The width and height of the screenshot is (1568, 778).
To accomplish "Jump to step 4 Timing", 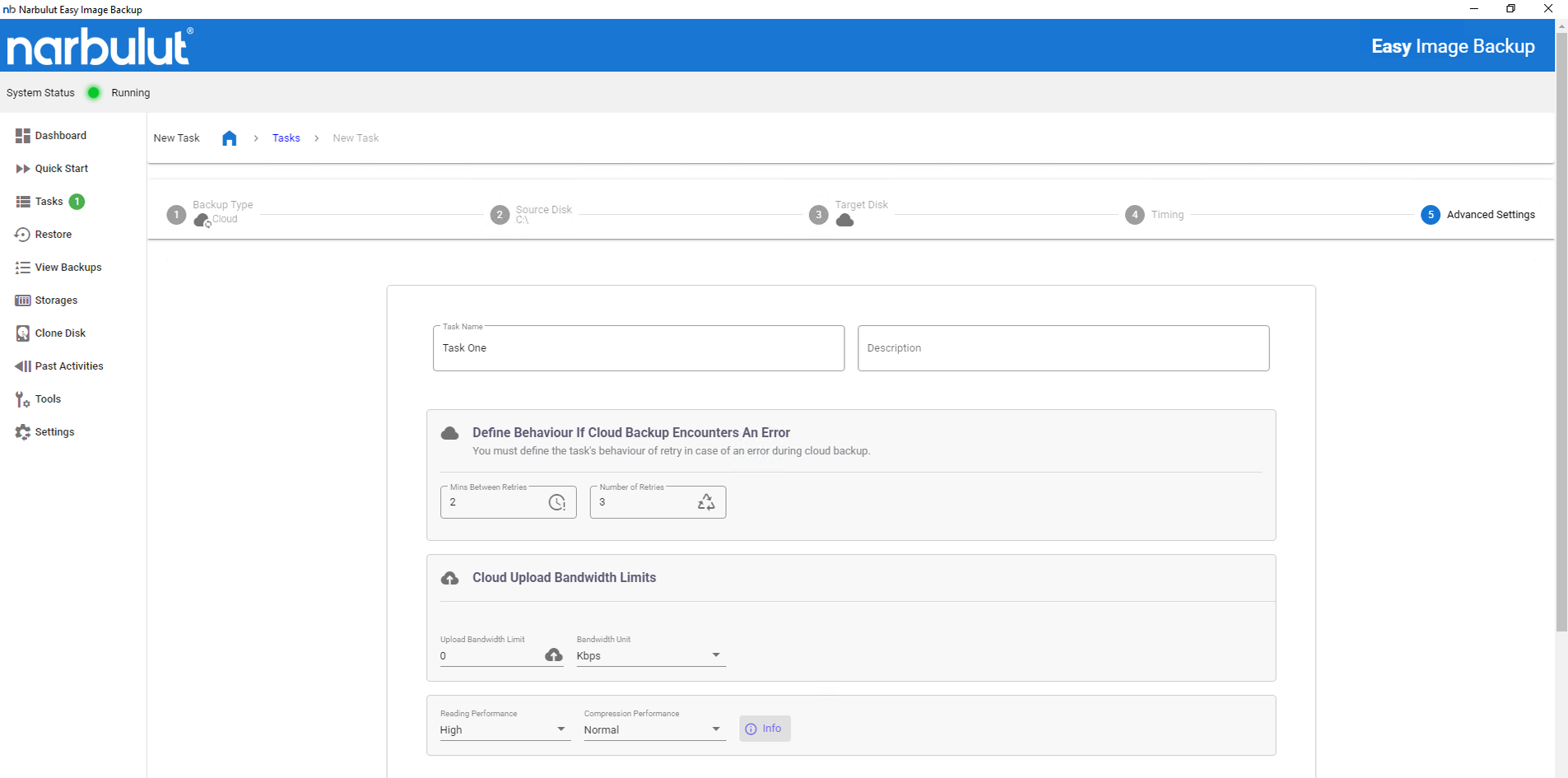I will [x=1135, y=215].
